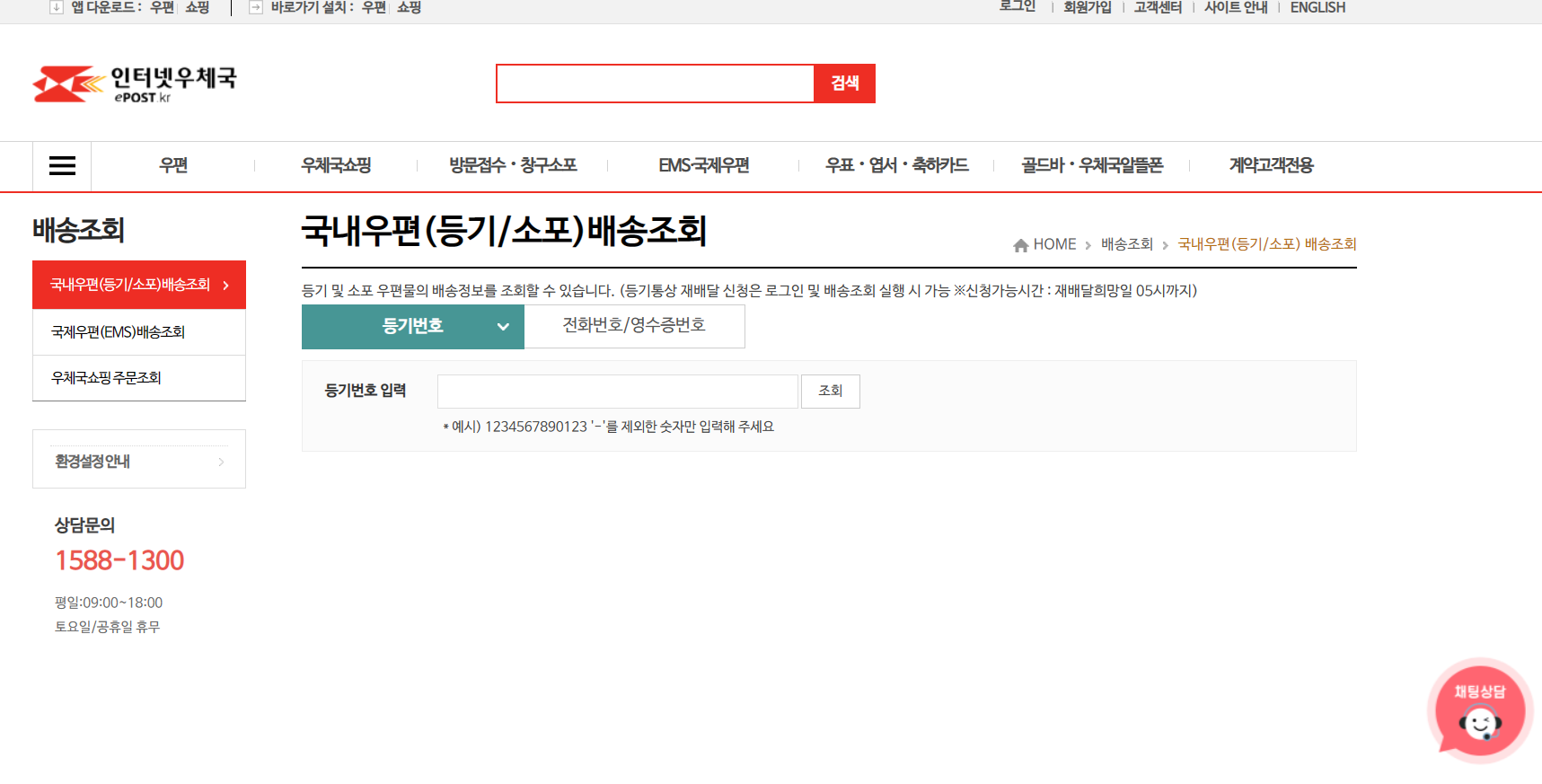The image size is (1542, 784).
Task: Click the 조회 lookup button
Action: coord(831,392)
